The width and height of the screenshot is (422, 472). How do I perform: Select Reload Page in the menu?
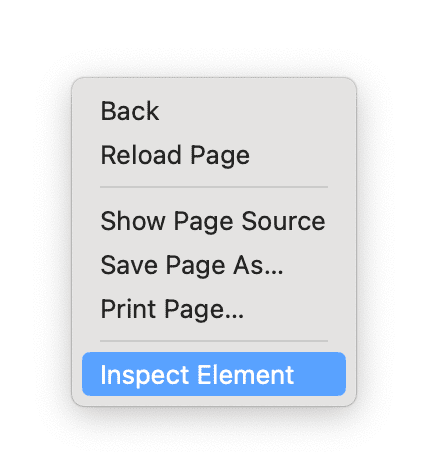[x=214, y=155]
